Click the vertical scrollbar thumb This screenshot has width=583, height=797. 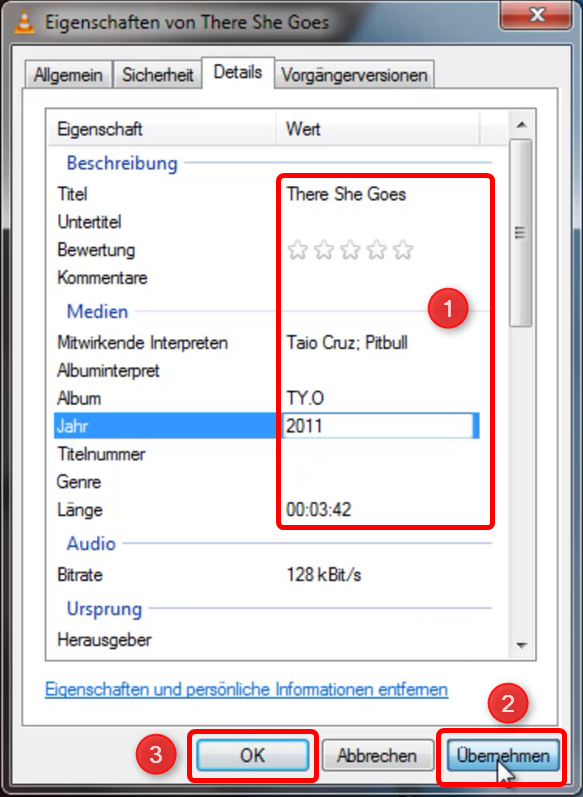point(520,233)
